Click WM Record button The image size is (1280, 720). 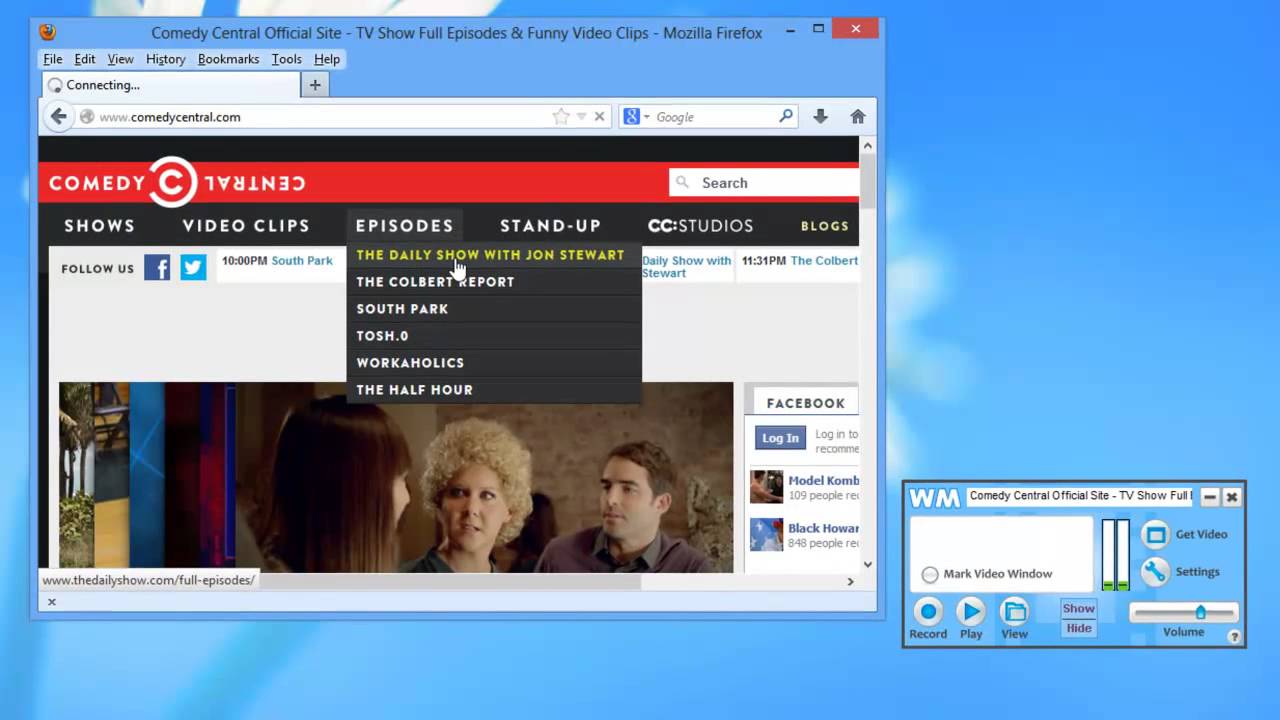928,611
